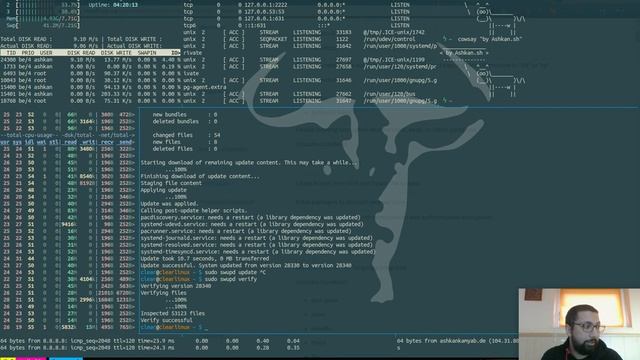The width and height of the screenshot is (640, 360).
Task: Select iotop row with TID 15401
Action: [90, 94]
